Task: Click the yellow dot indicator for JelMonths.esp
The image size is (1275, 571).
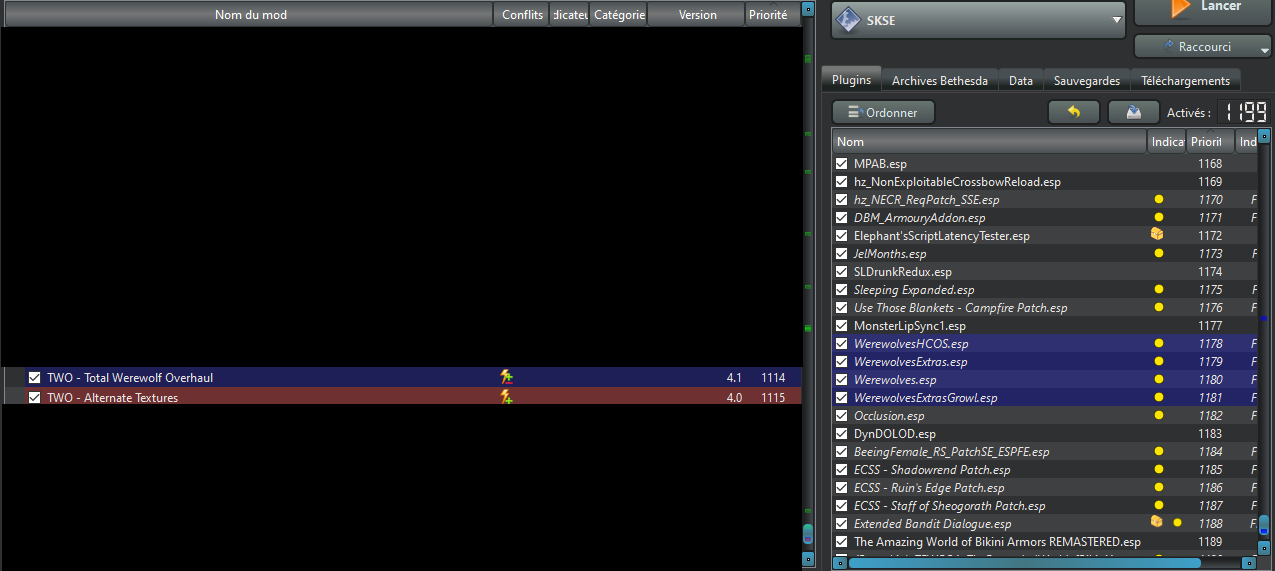Action: (1159, 254)
